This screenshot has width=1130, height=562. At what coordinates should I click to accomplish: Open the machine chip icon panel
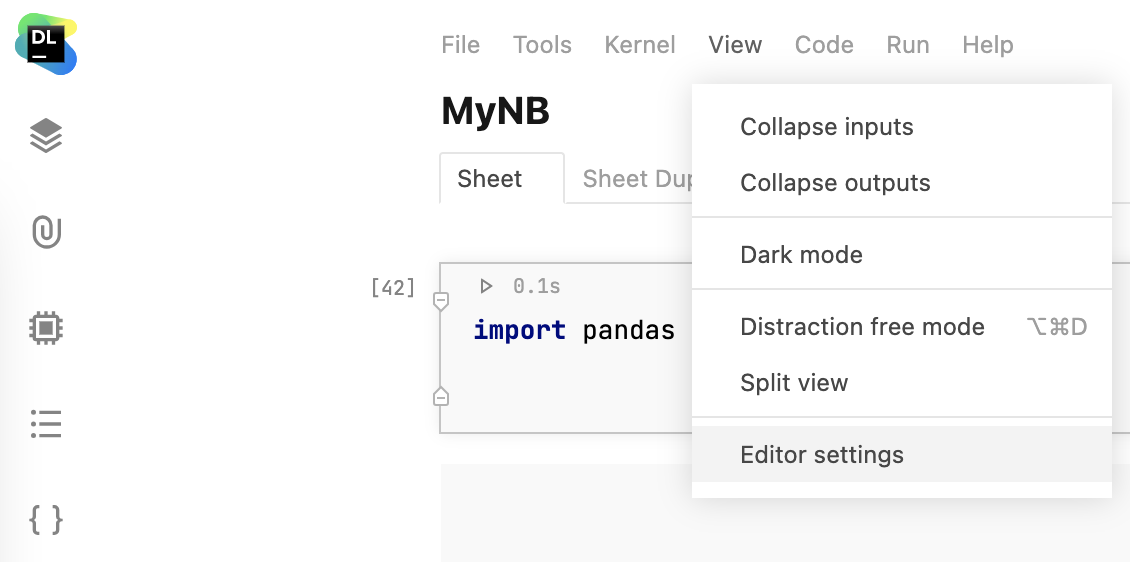[46, 327]
